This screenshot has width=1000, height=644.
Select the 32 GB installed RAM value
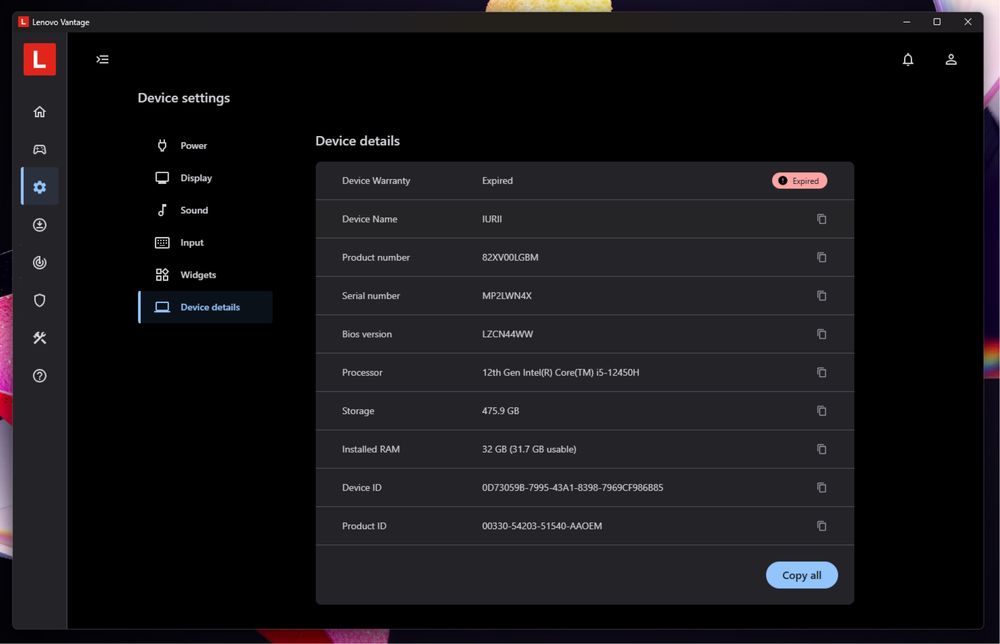coord(529,449)
